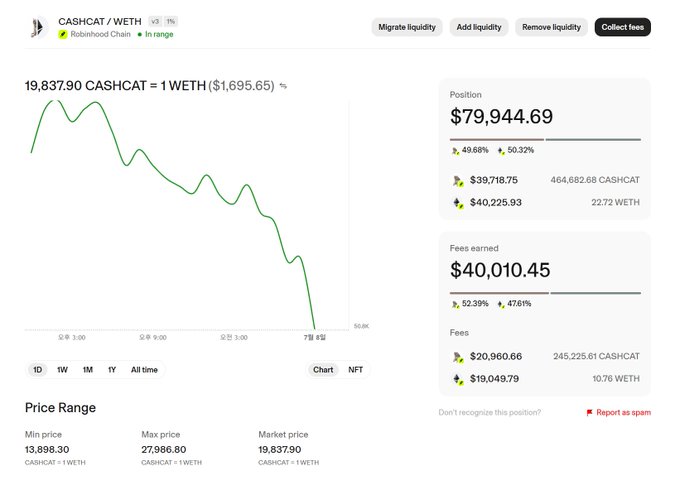This screenshot has height=490, width=680.
Task: Open Add liquidity
Action: click(479, 27)
